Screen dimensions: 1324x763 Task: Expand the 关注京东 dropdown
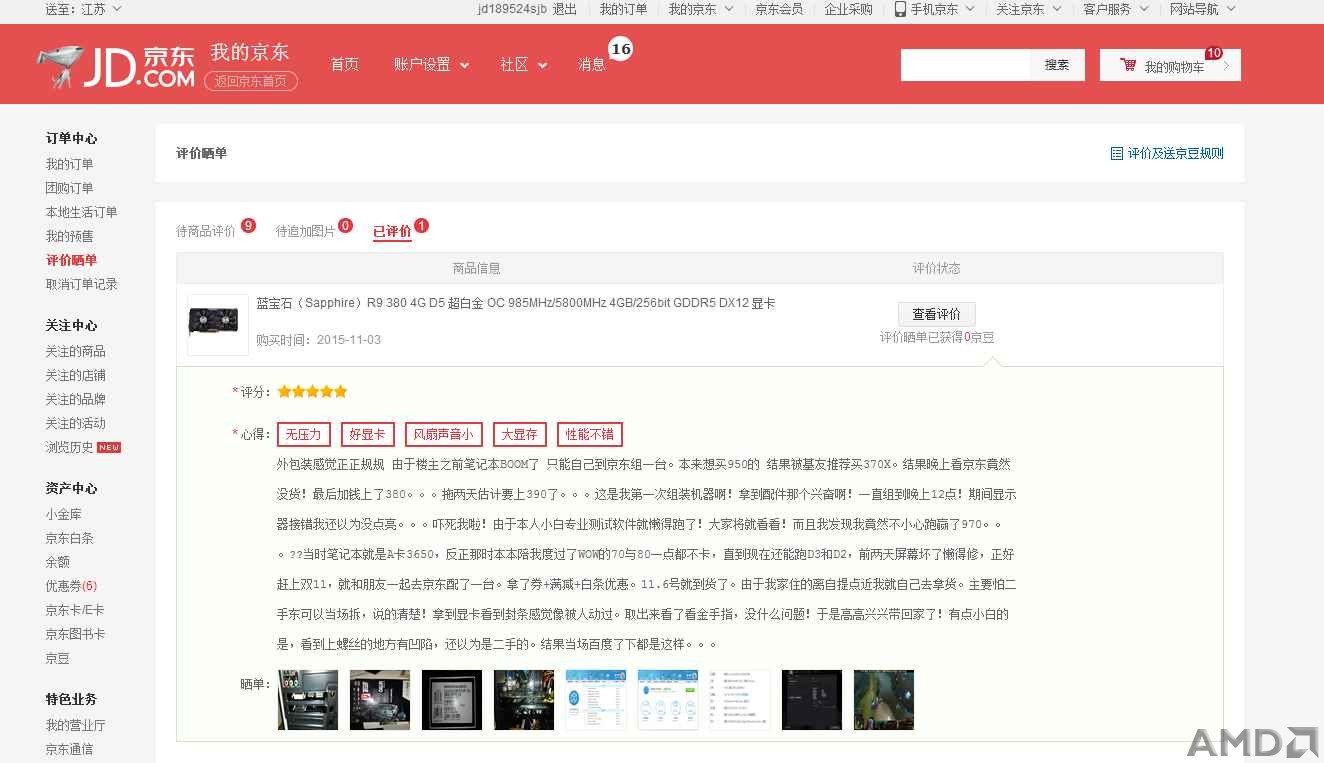[x=1028, y=9]
